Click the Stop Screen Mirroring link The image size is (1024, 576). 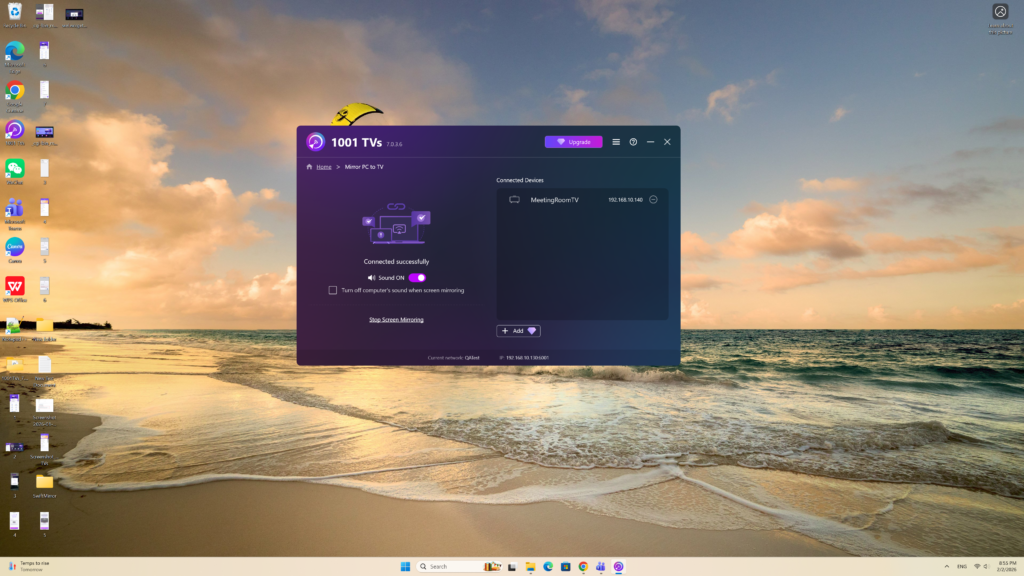[x=396, y=320]
